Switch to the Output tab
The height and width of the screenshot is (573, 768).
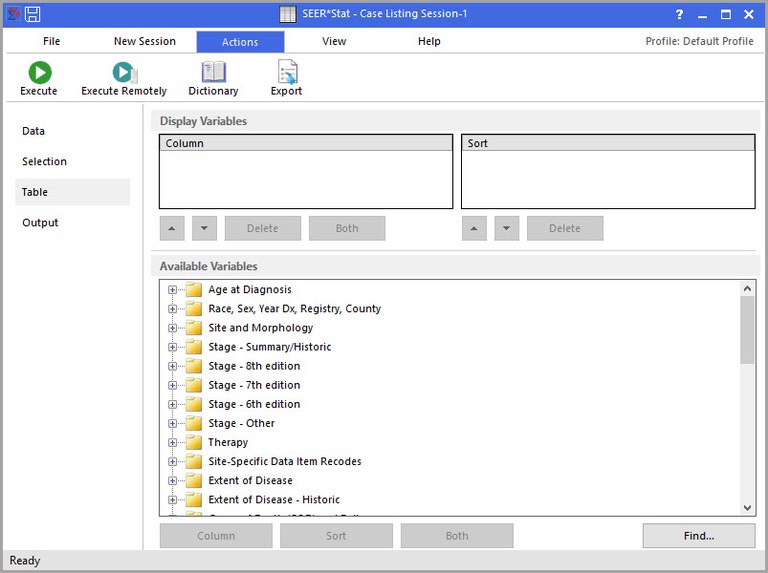click(40, 223)
